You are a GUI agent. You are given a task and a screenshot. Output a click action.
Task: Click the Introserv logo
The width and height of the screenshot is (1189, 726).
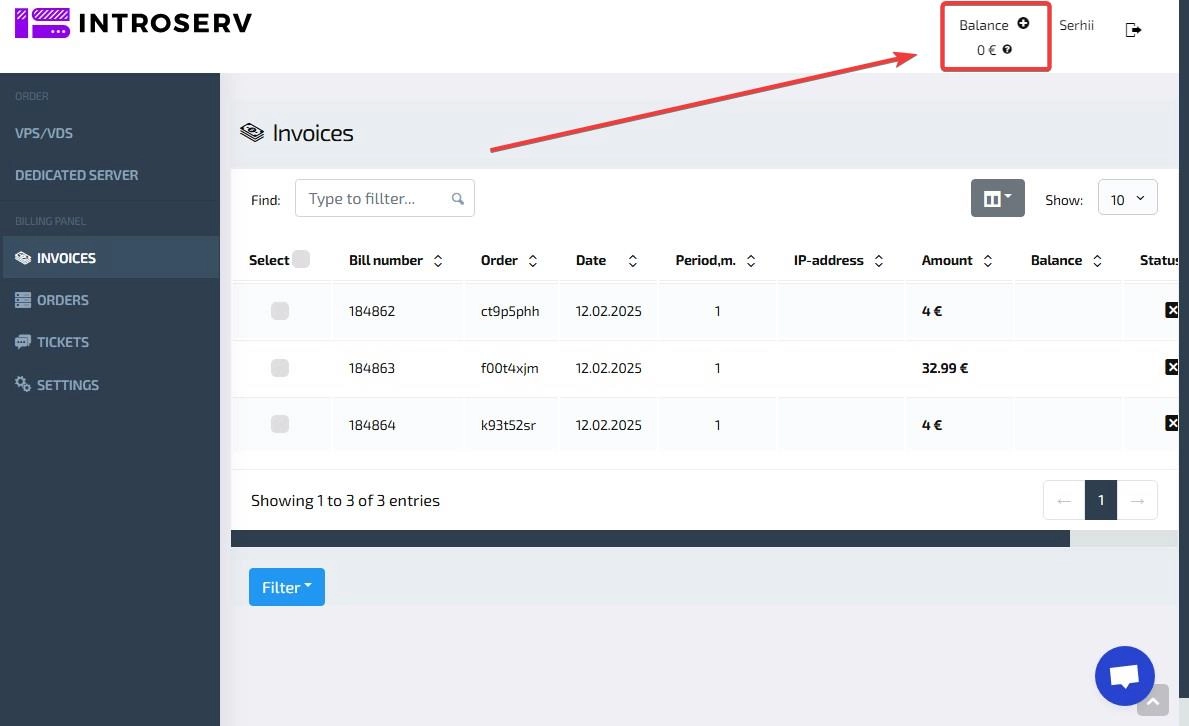[133, 23]
